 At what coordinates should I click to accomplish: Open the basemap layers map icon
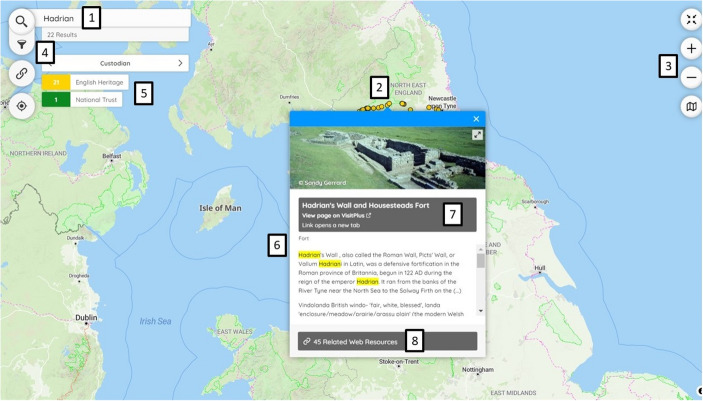(x=691, y=106)
